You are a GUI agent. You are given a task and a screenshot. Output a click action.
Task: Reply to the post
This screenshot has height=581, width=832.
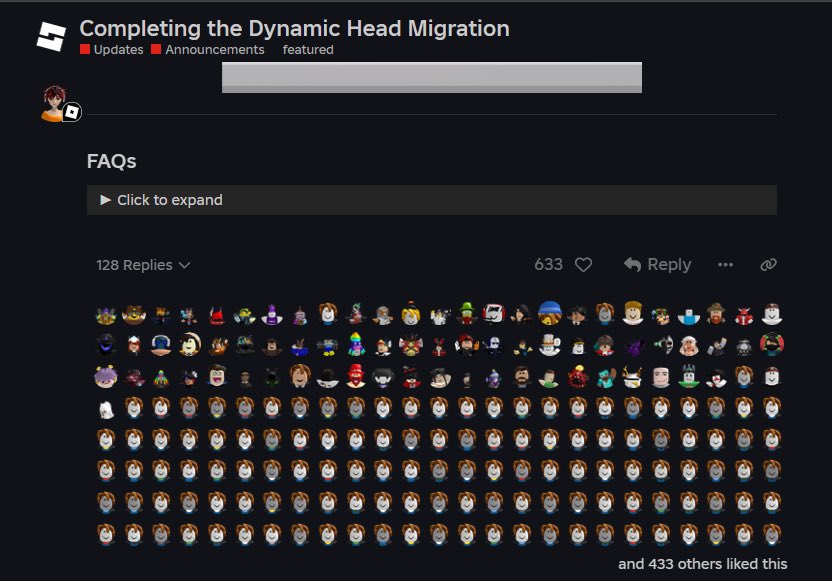658,264
